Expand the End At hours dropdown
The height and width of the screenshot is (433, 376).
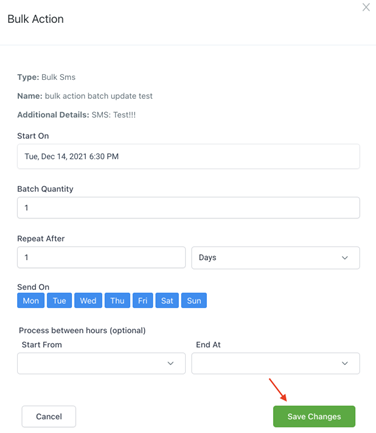point(275,363)
